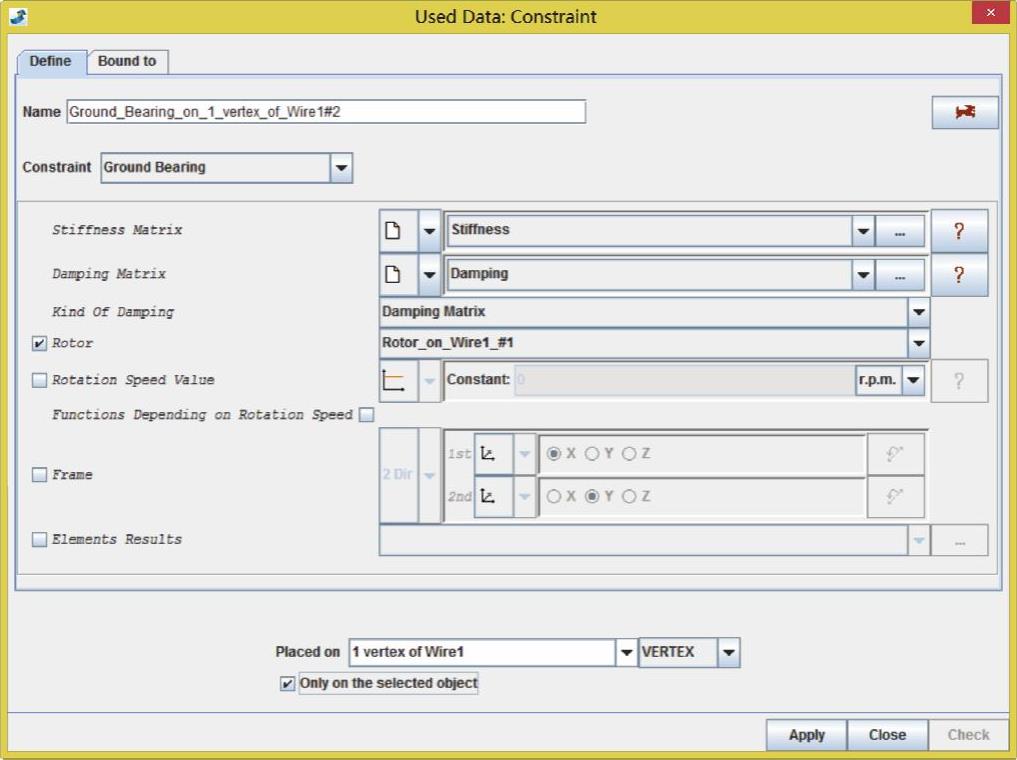Click the application icon in title bar

coord(18,16)
